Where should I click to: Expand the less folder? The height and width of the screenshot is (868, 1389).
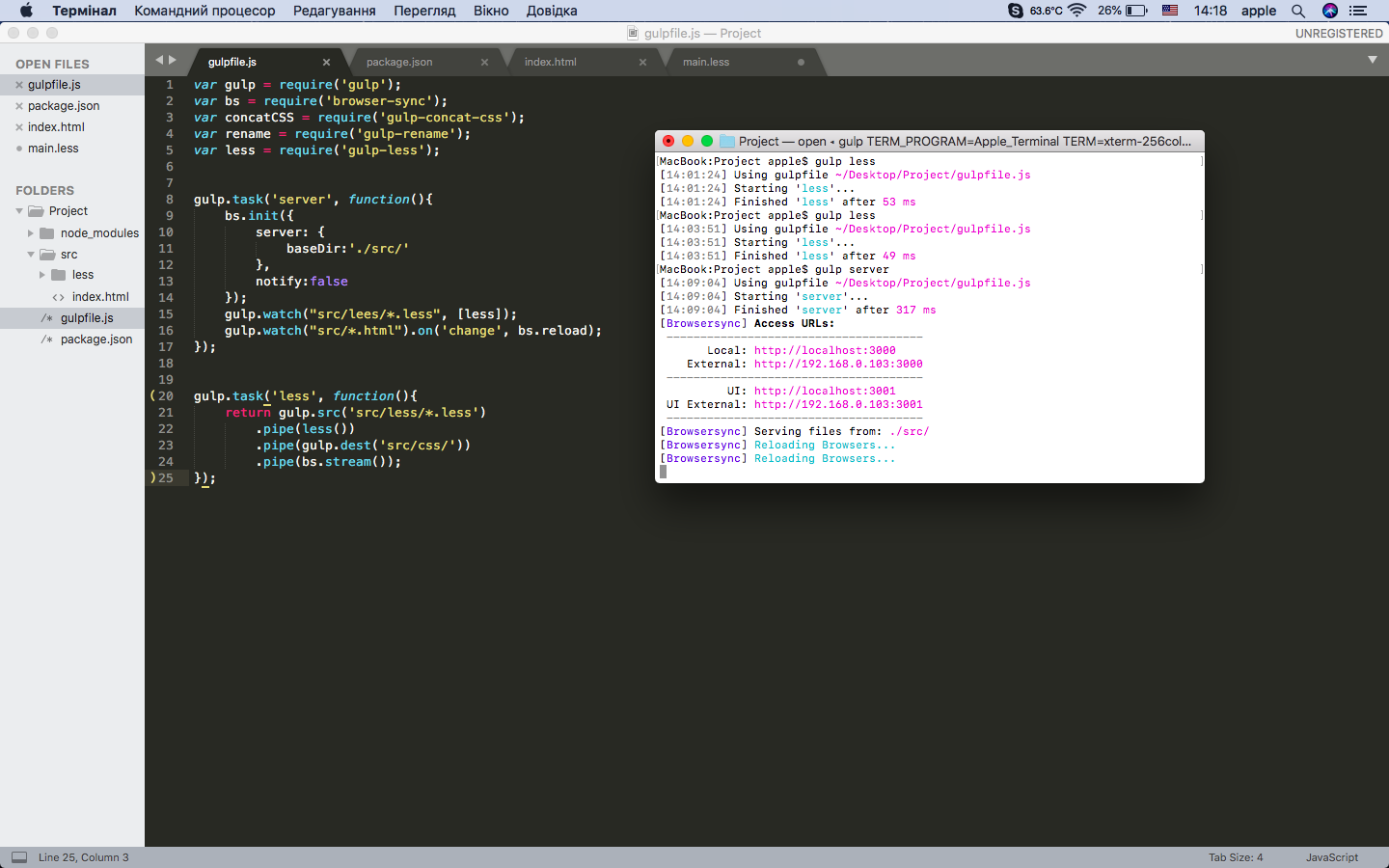(42, 275)
